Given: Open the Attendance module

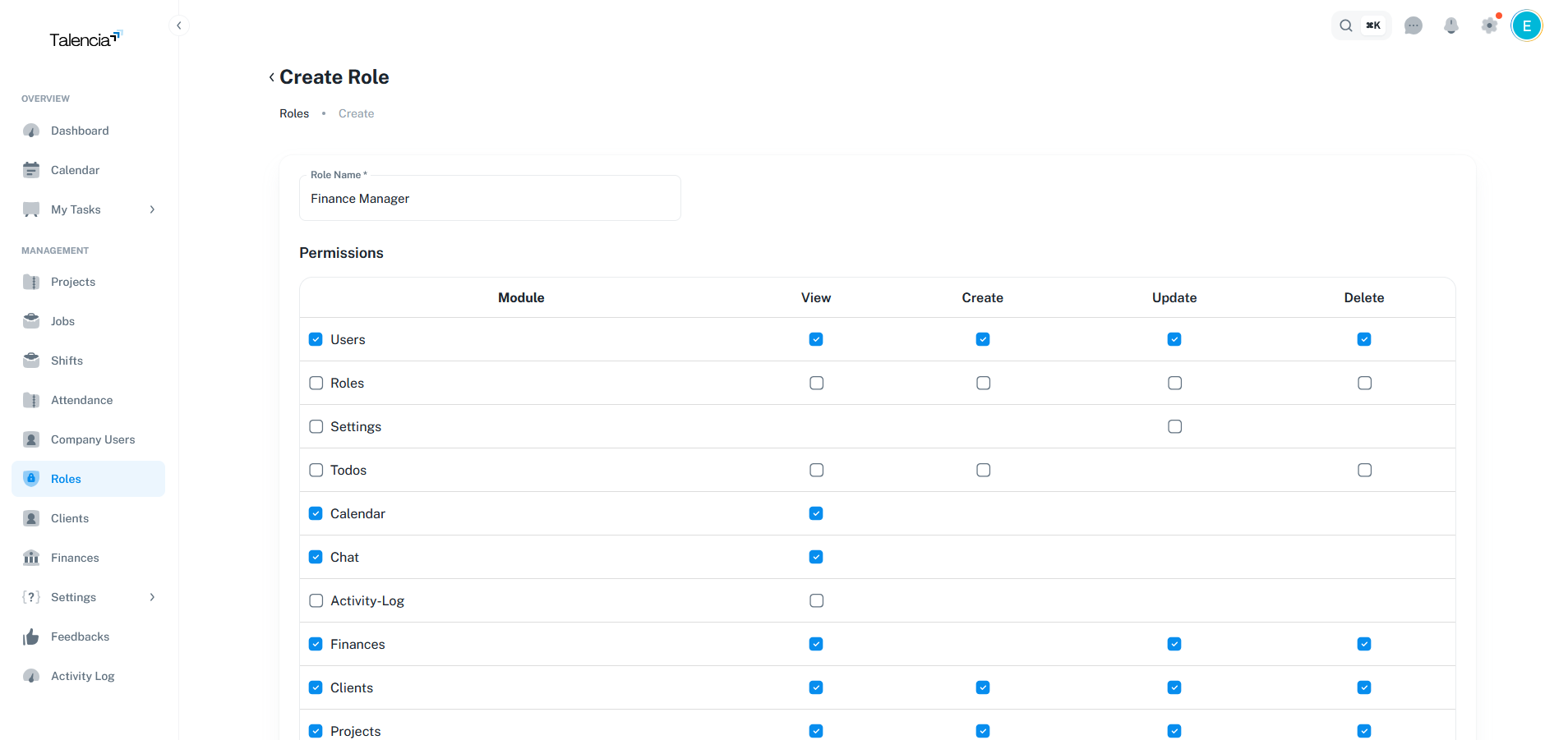Looking at the screenshot, I should click(x=81, y=400).
